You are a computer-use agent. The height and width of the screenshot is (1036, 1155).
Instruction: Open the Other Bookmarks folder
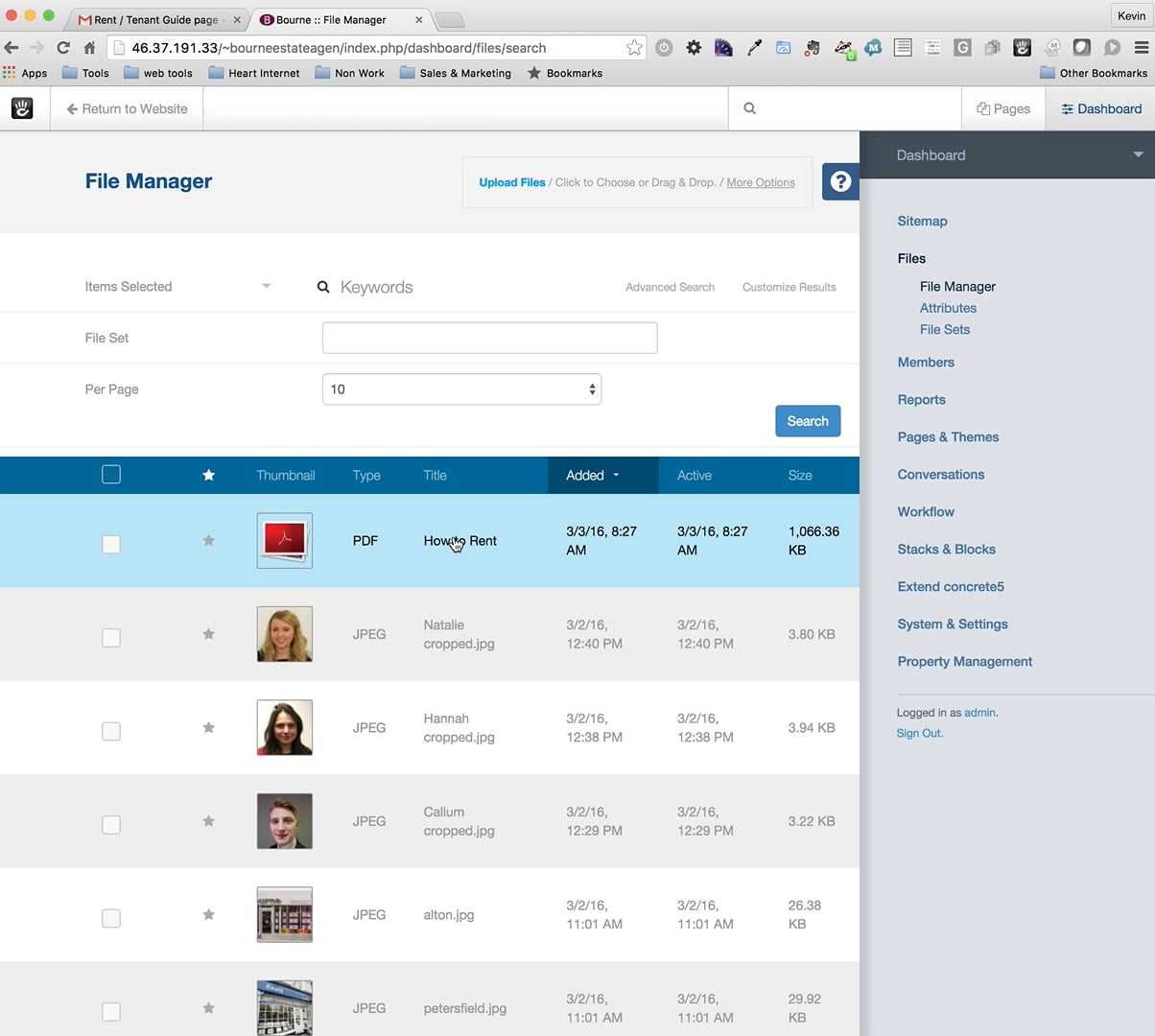[1094, 73]
